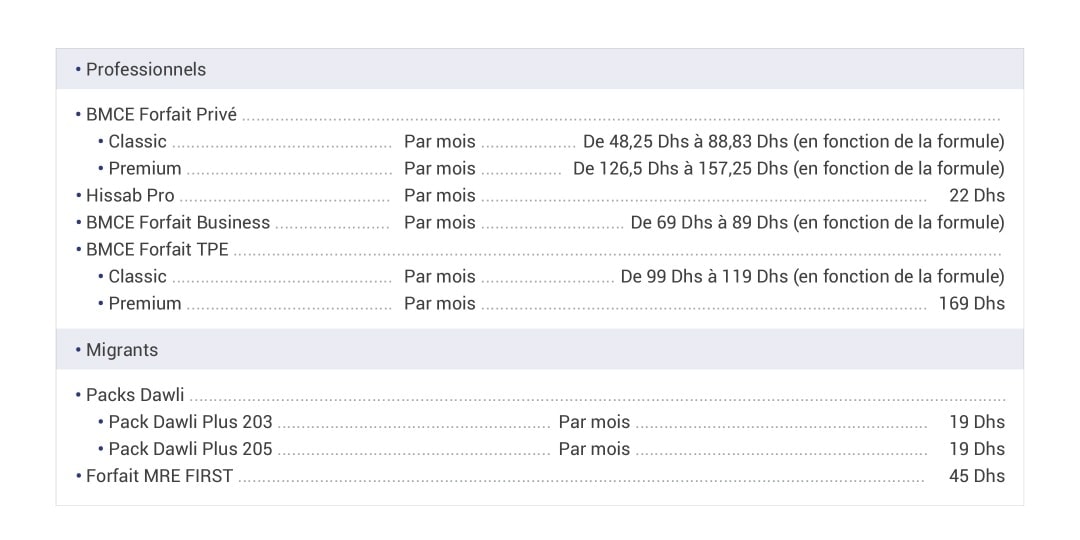
Task: Select Premium under BMCE Forfait TPE
Action: pos(145,303)
